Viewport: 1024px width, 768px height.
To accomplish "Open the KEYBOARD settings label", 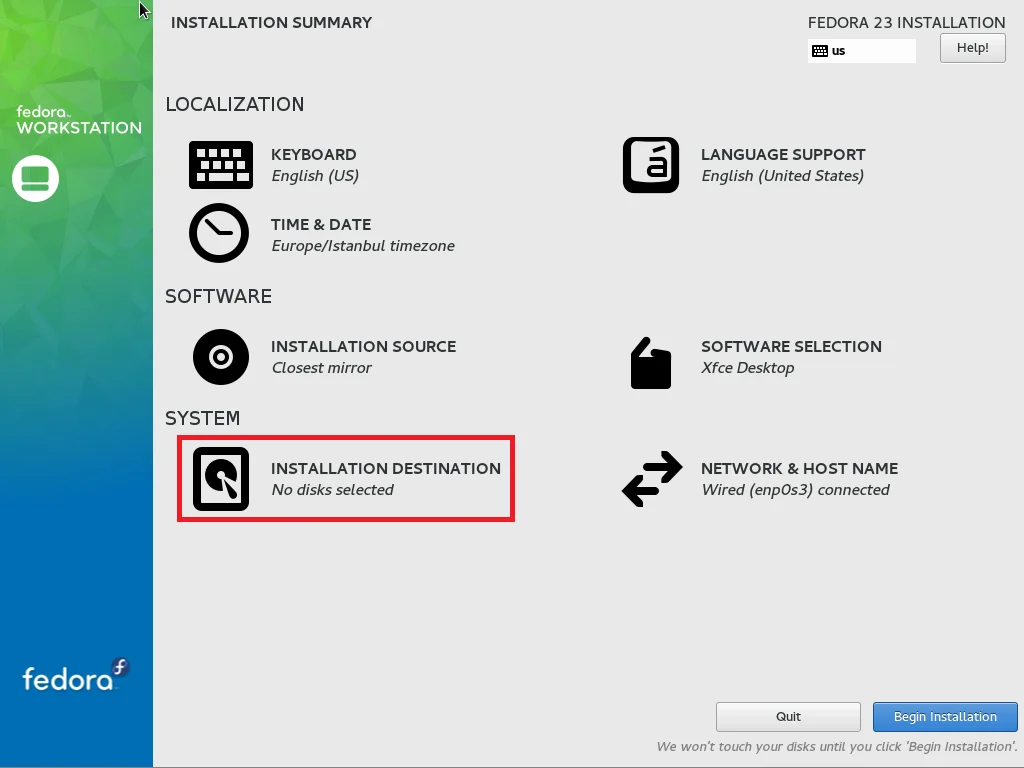I will coord(313,155).
